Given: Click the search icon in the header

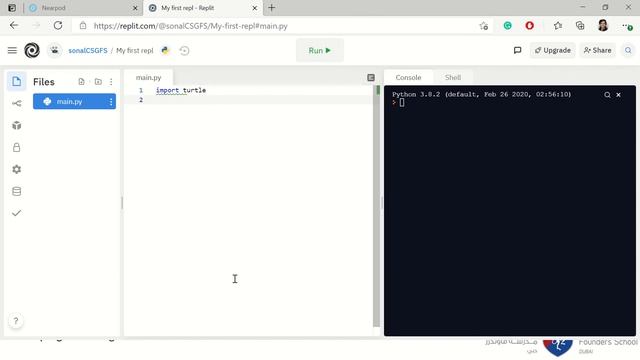Looking at the screenshot, I should coord(628,50).
